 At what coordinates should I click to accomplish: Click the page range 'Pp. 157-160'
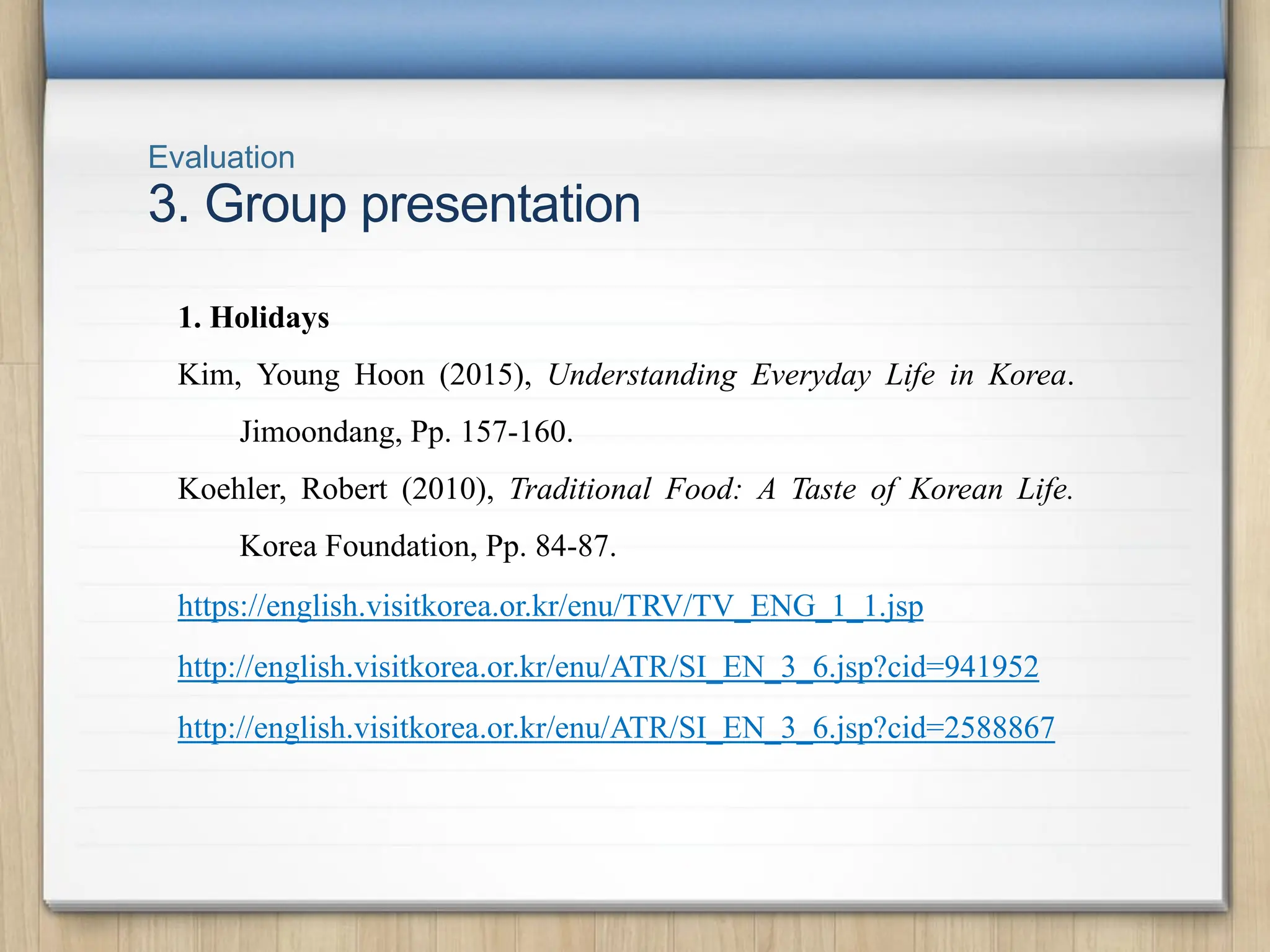click(x=490, y=432)
